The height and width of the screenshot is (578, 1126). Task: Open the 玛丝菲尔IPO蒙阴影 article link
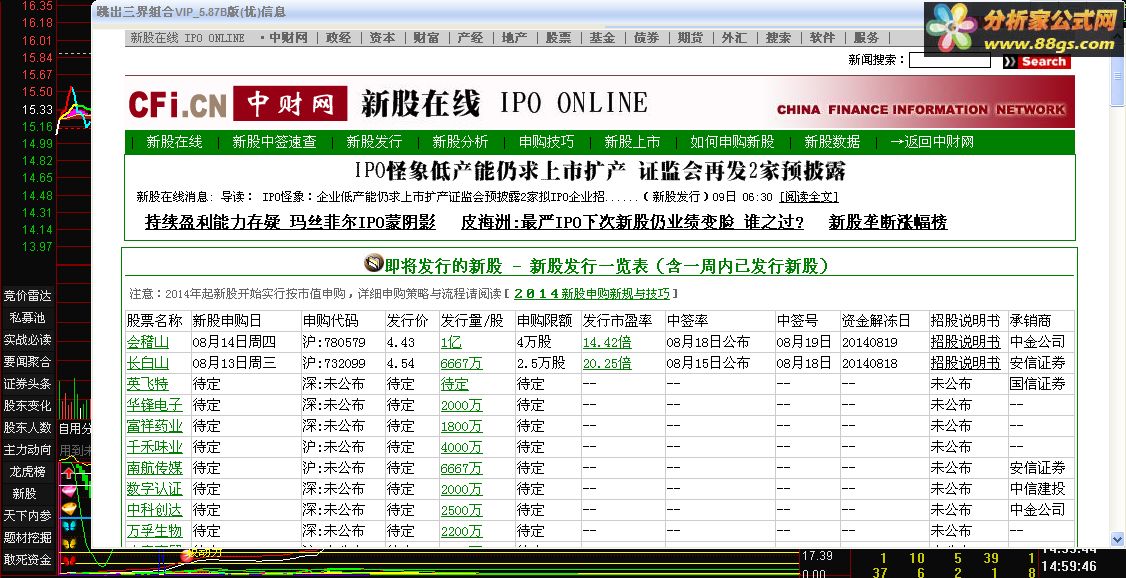290,223
